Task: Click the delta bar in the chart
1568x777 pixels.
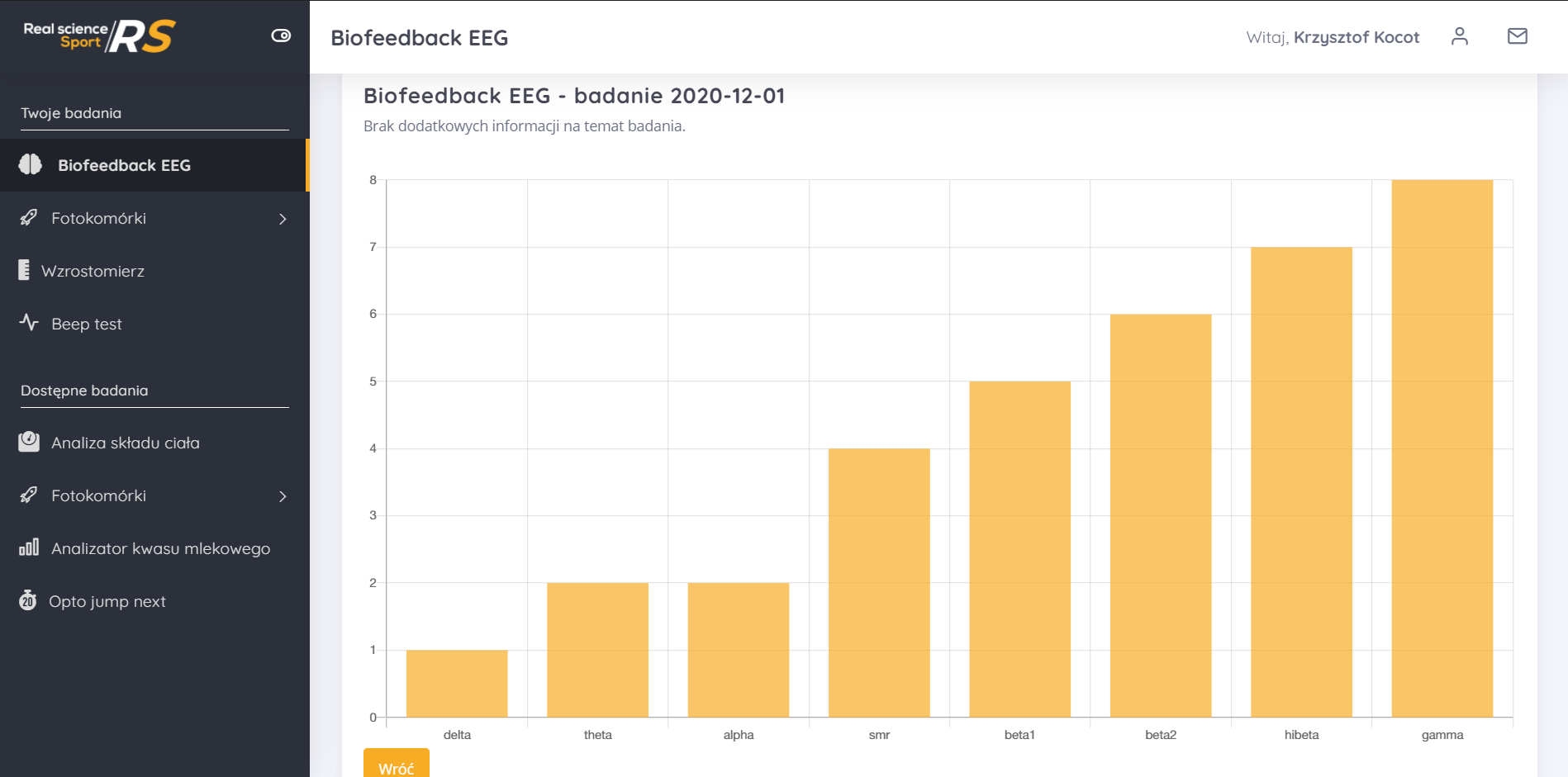Action: tap(457, 684)
